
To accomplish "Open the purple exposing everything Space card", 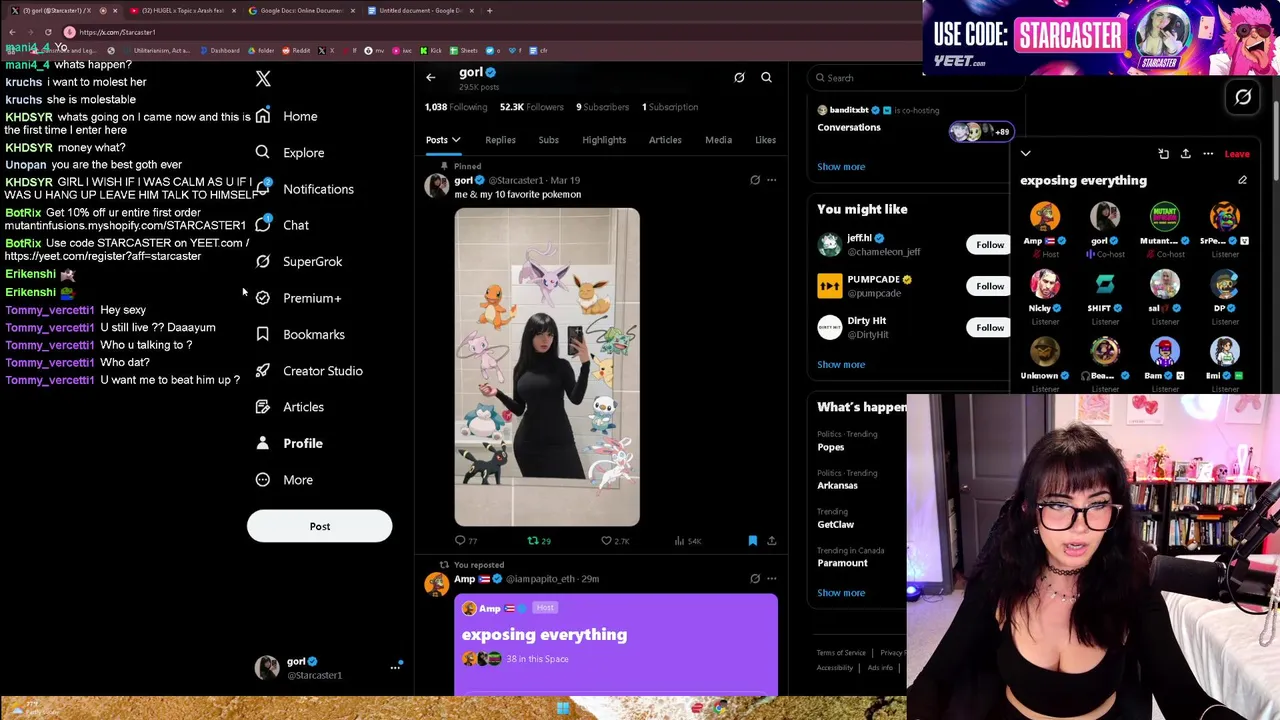I will 616,645.
